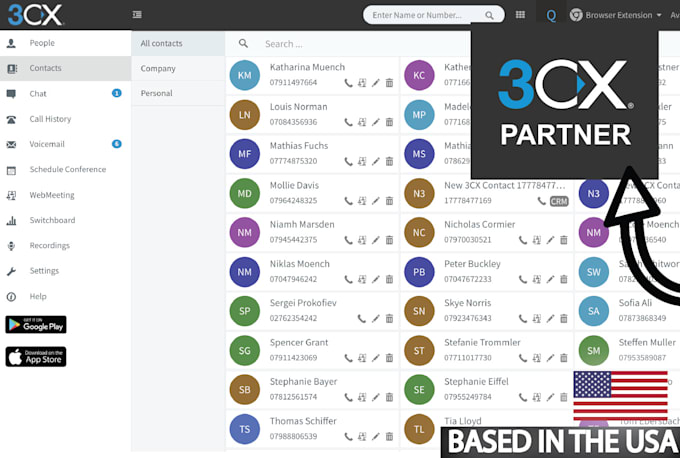The height and width of the screenshot is (458, 680).
Task: Switch to the Company contacts tab
Action: (x=178, y=69)
